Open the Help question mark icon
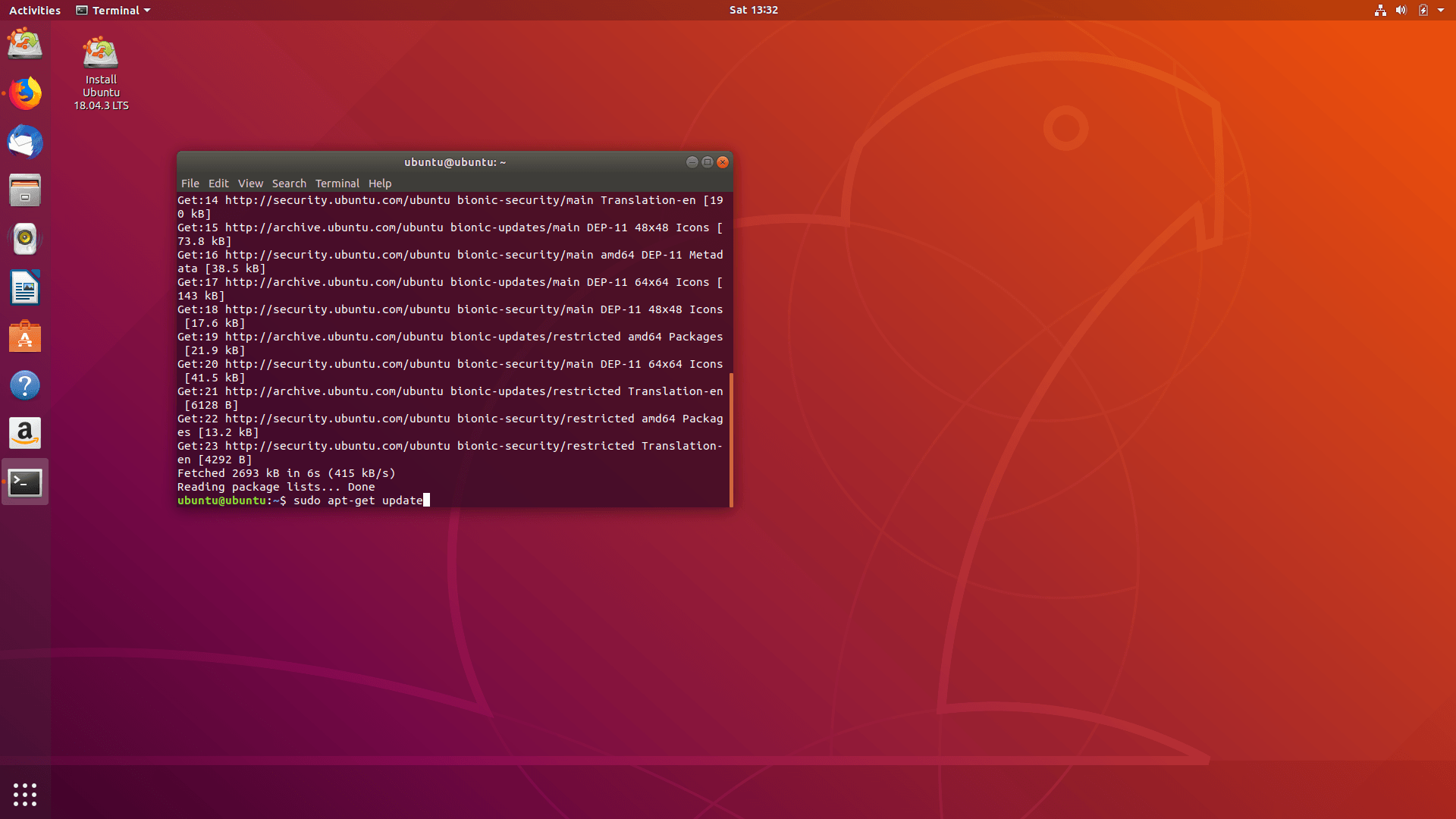 25,385
